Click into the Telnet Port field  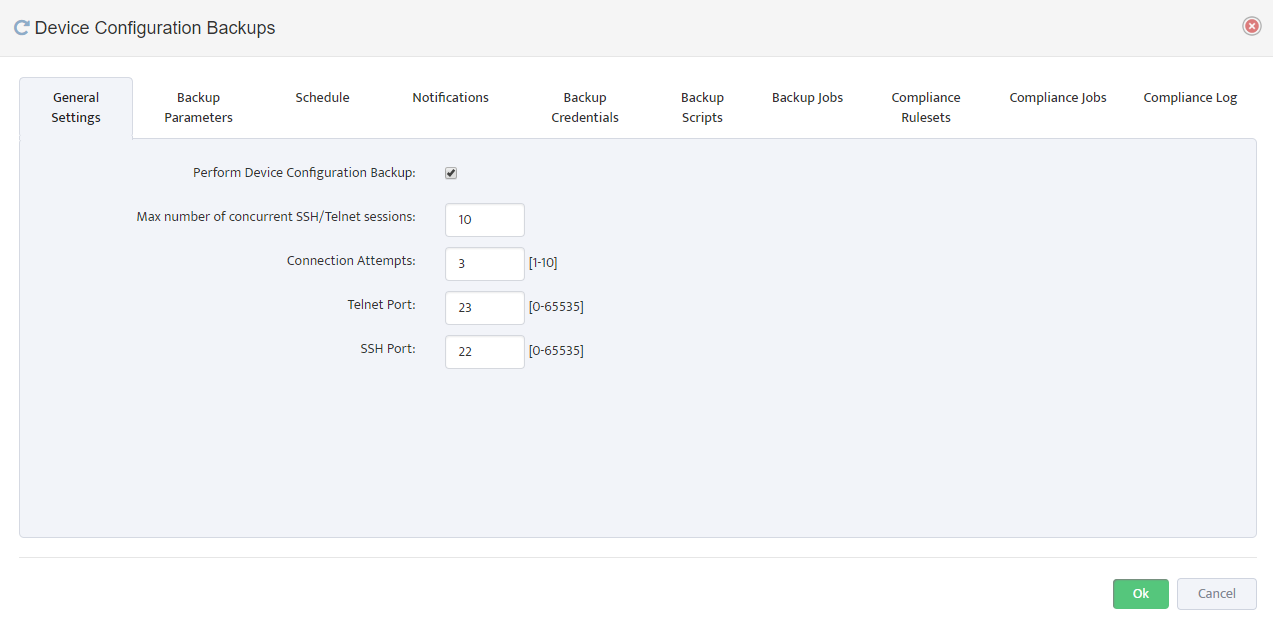click(x=485, y=308)
